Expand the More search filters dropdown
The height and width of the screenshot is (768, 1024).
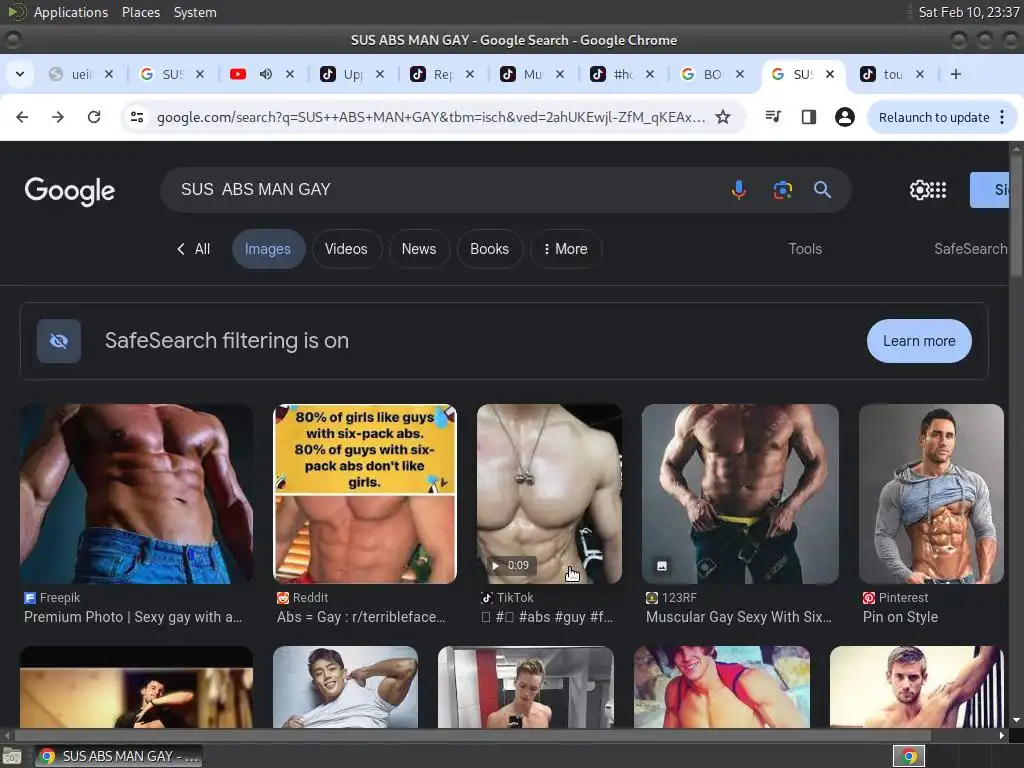[566, 249]
